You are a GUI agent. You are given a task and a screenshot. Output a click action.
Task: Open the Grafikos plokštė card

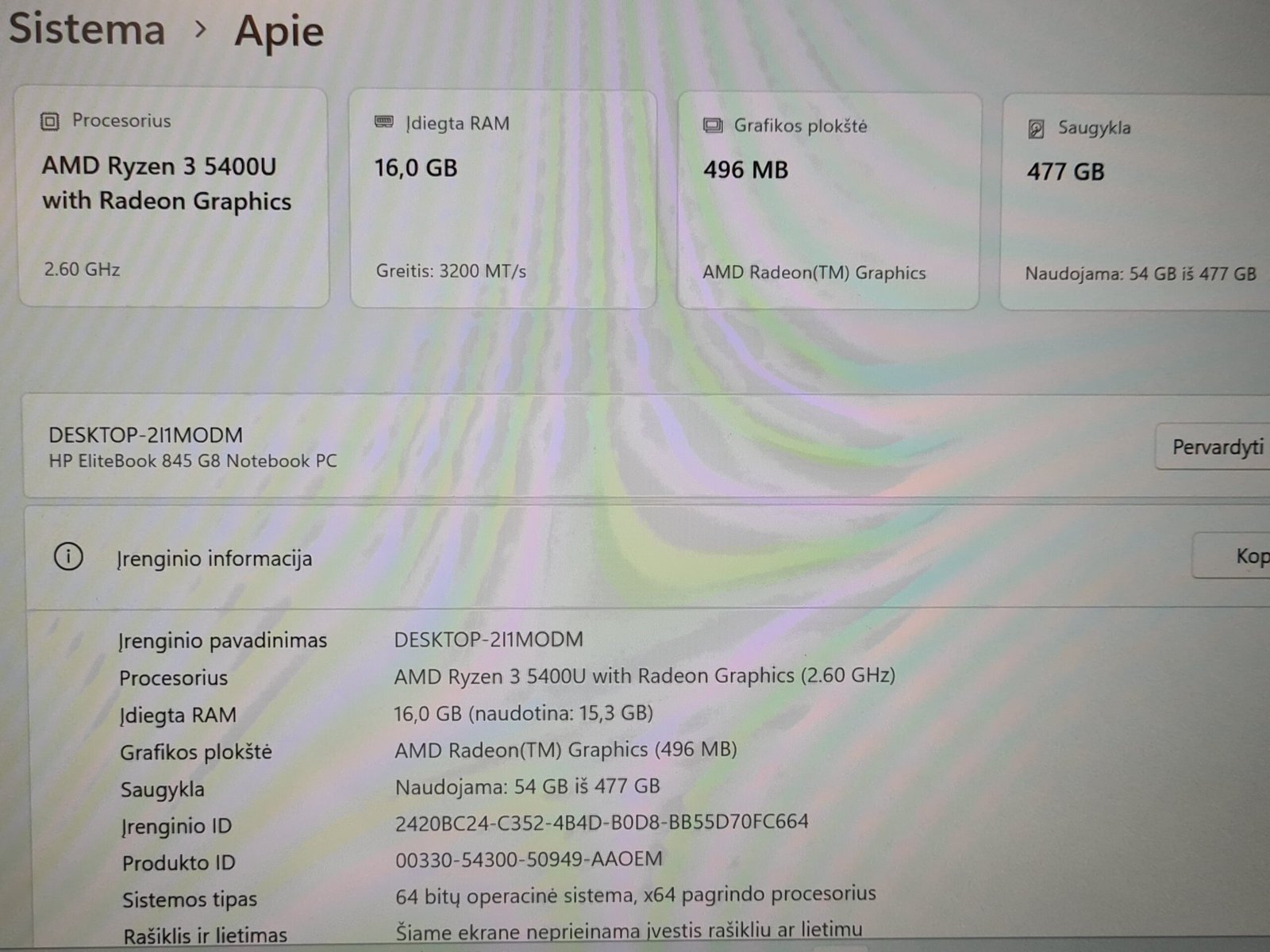click(829, 201)
